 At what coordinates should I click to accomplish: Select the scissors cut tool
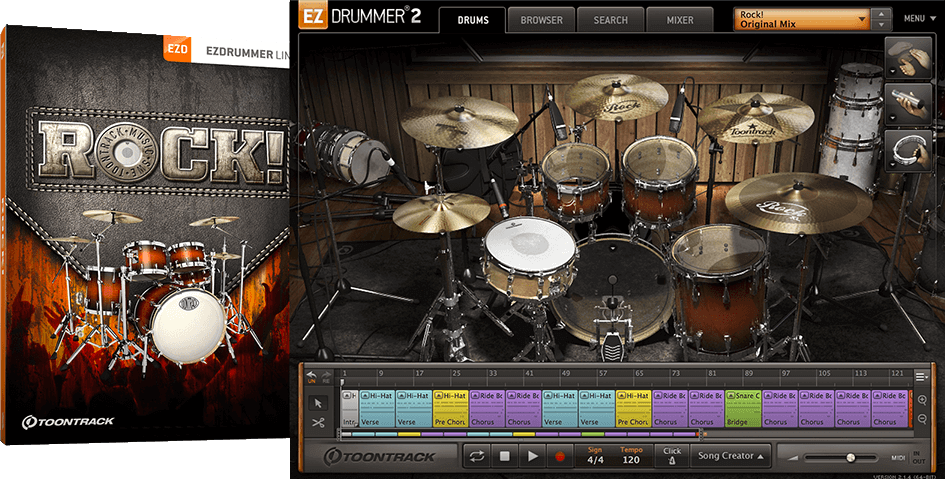pos(318,423)
